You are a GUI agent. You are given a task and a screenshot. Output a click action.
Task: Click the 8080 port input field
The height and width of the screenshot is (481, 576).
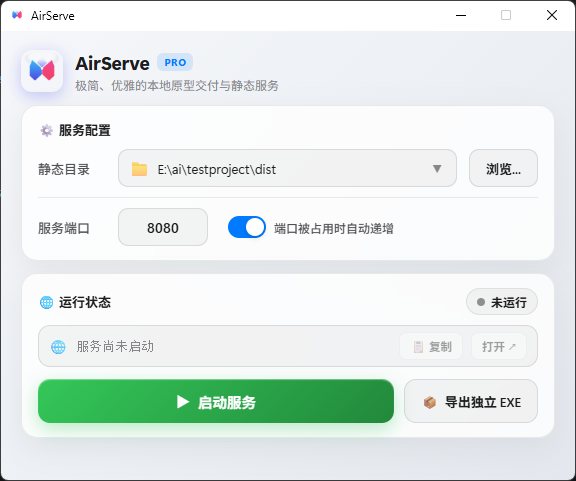click(x=163, y=227)
